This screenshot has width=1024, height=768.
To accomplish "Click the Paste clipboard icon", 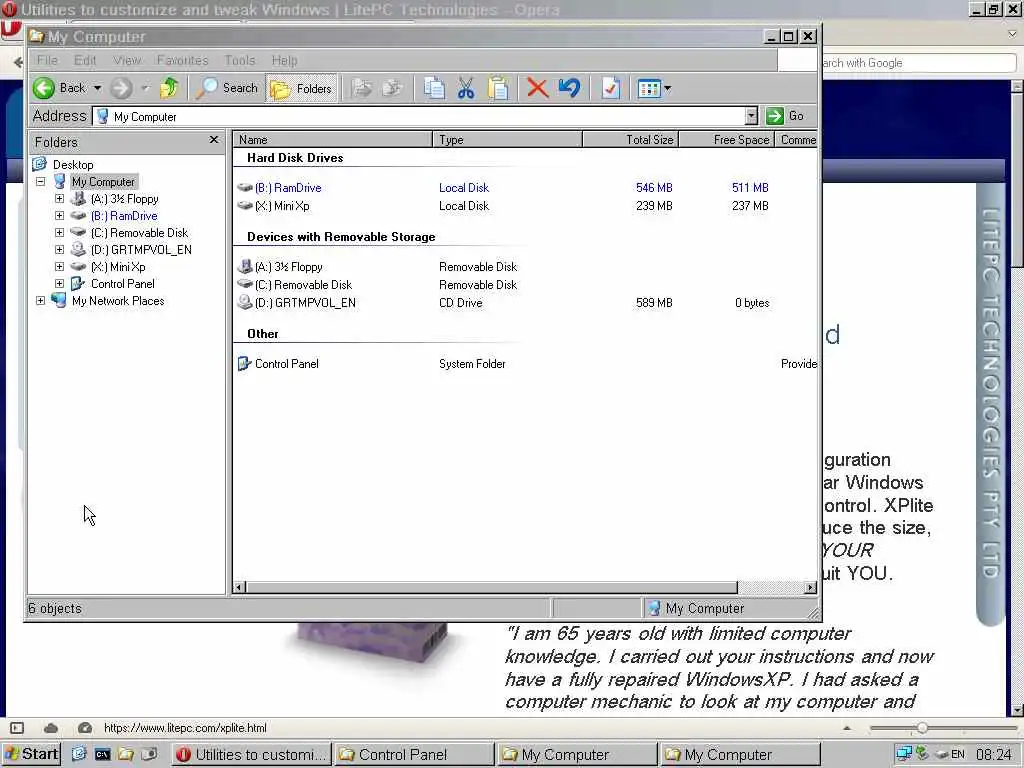I will (x=498, y=88).
